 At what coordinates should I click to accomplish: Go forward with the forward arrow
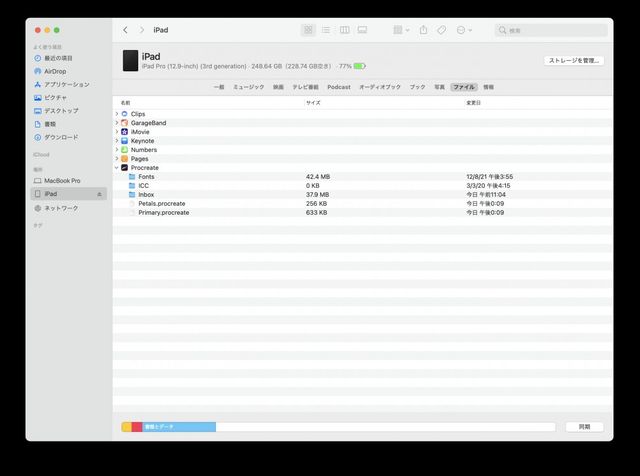pyautogui.click(x=142, y=30)
